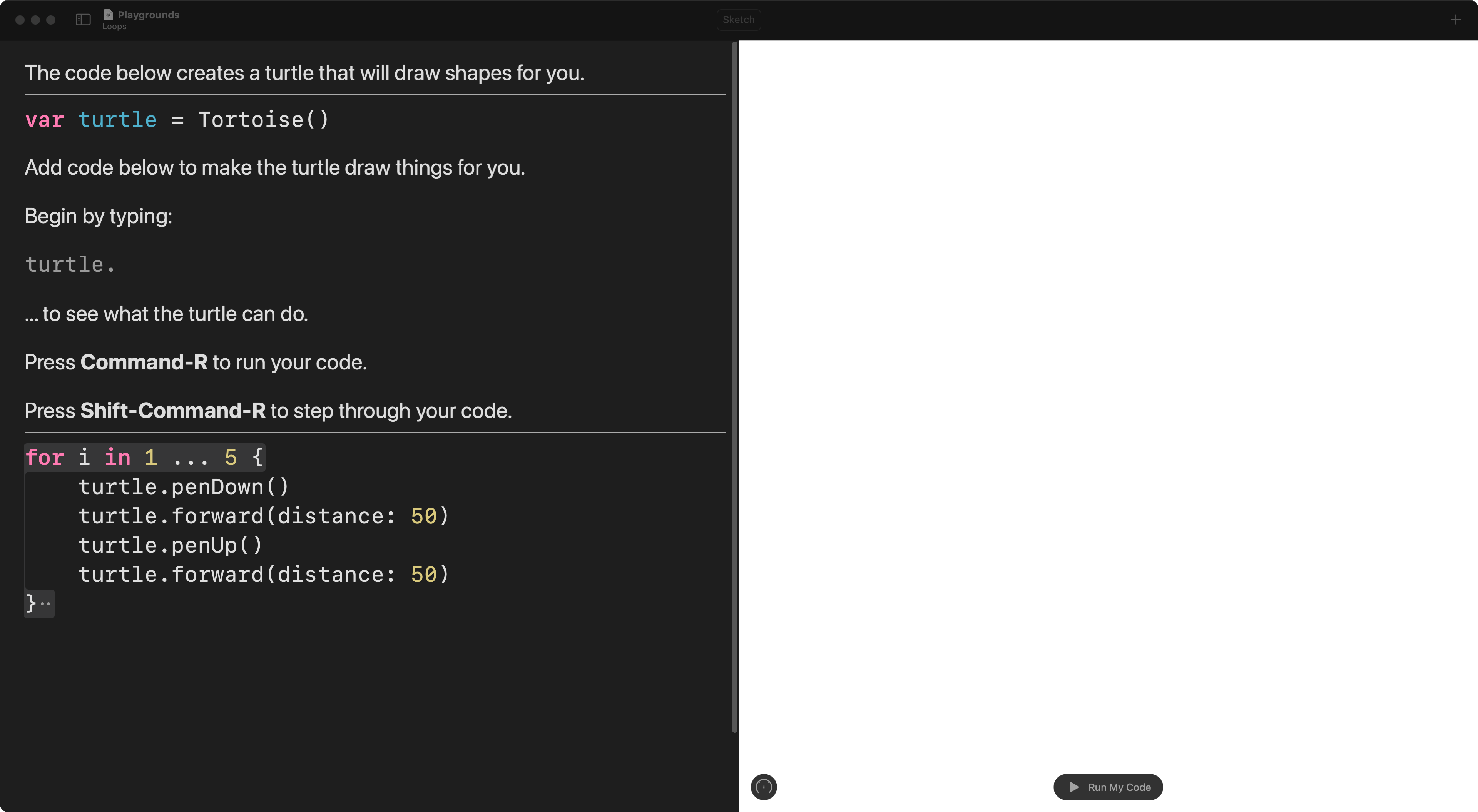Click the var turtle = Tortoise() line

coord(177,119)
